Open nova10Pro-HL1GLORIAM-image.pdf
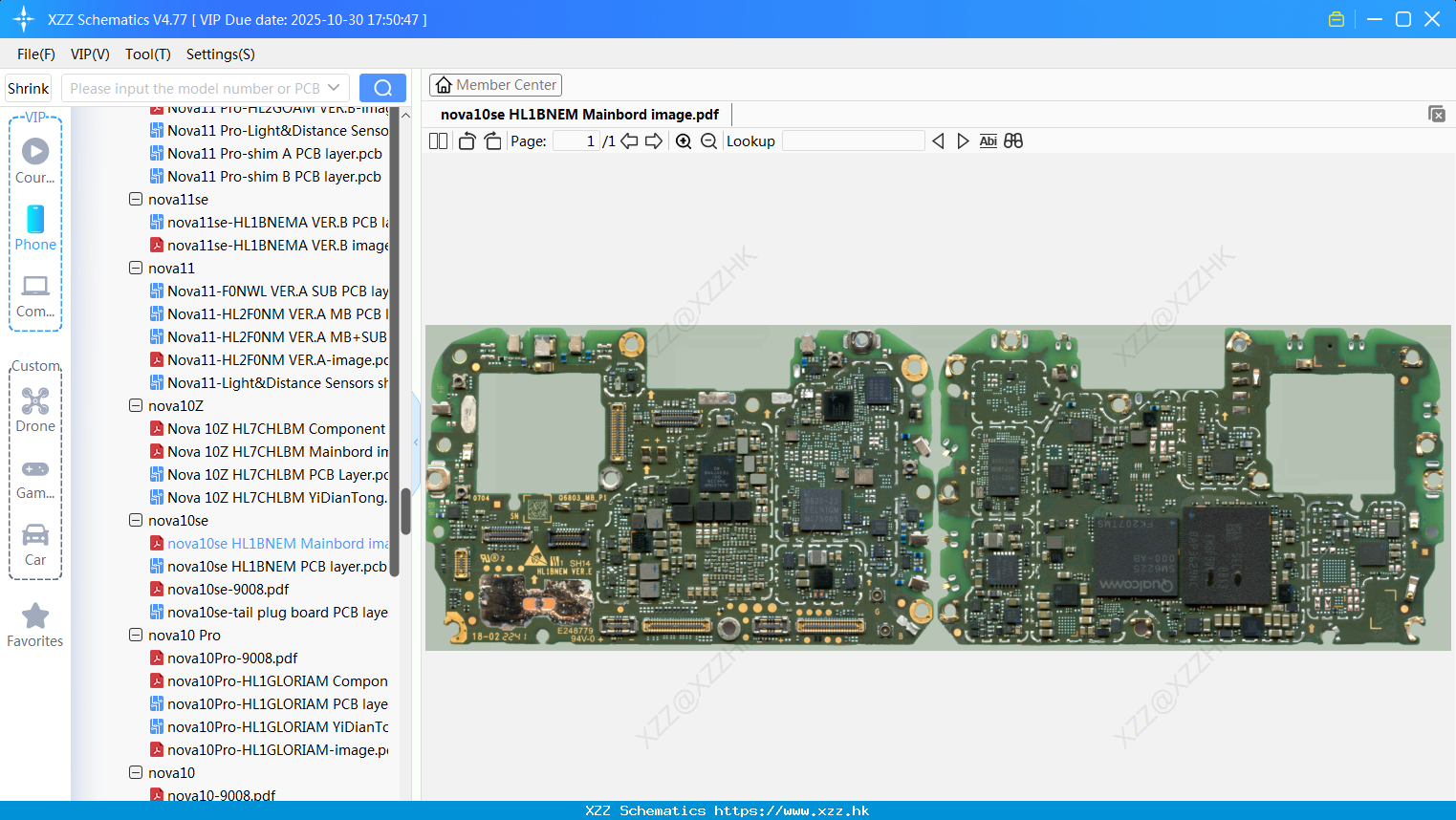Viewport: 1456px width, 820px height. click(277, 749)
